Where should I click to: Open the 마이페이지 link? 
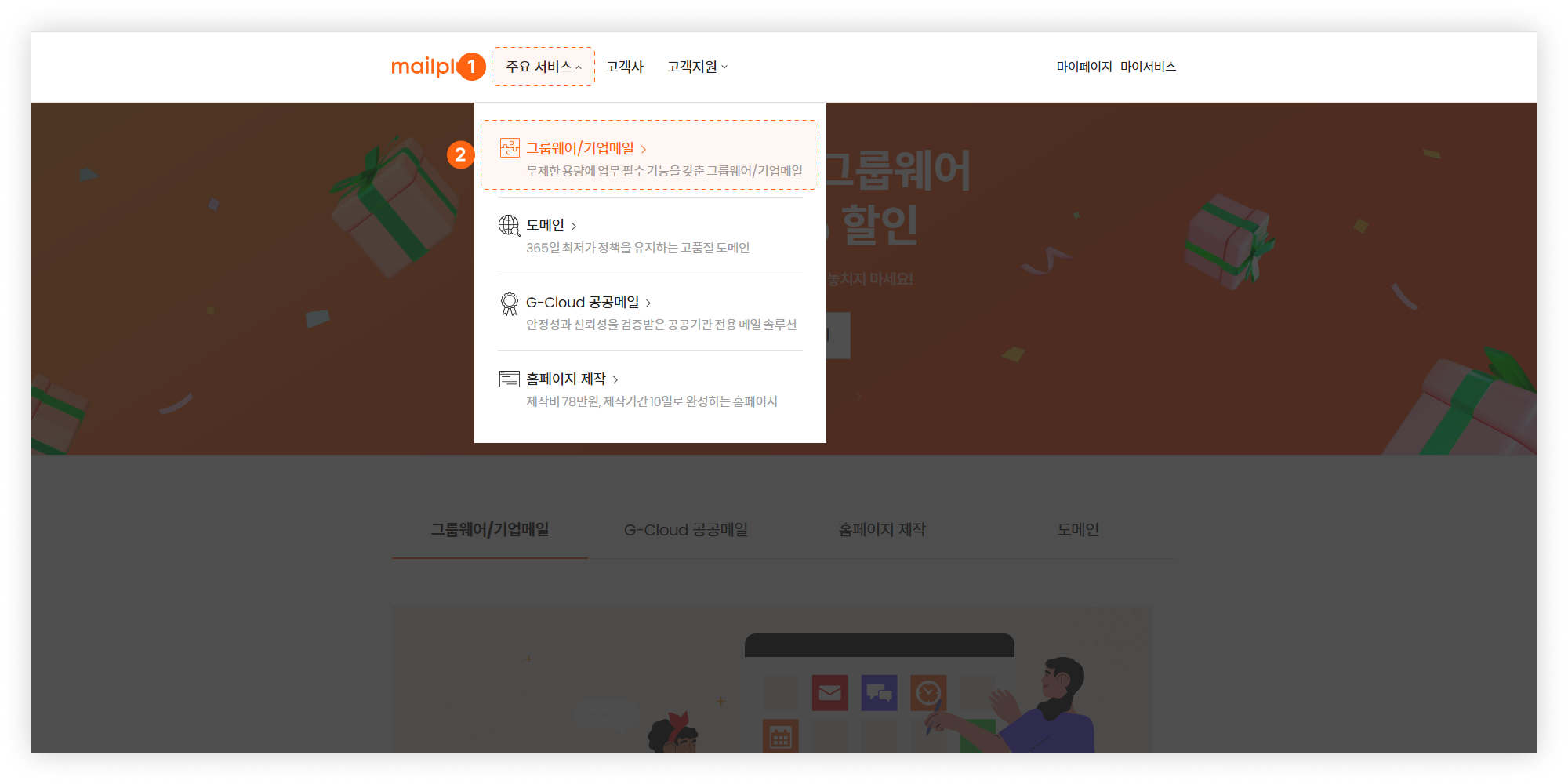(1084, 67)
